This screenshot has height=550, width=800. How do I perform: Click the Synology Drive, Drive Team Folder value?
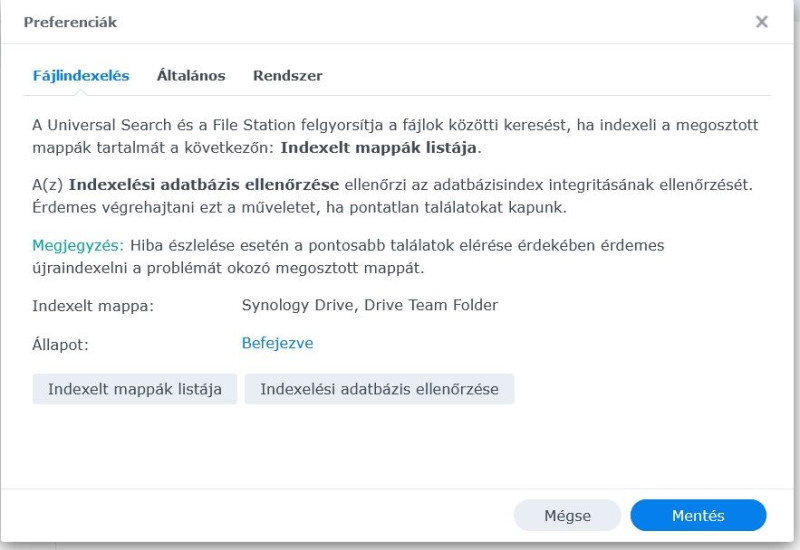click(369, 305)
